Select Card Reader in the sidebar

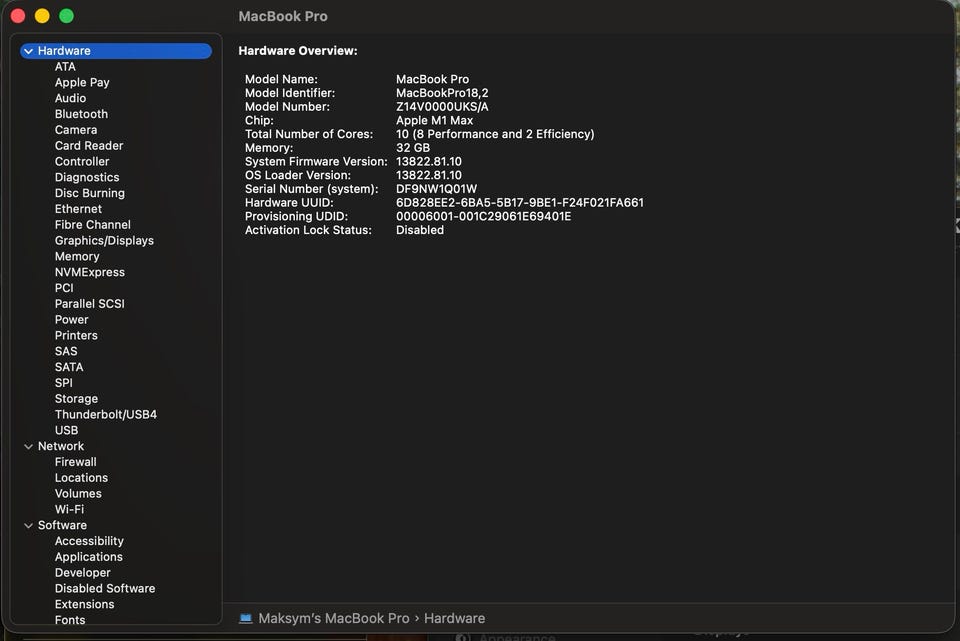click(x=89, y=146)
